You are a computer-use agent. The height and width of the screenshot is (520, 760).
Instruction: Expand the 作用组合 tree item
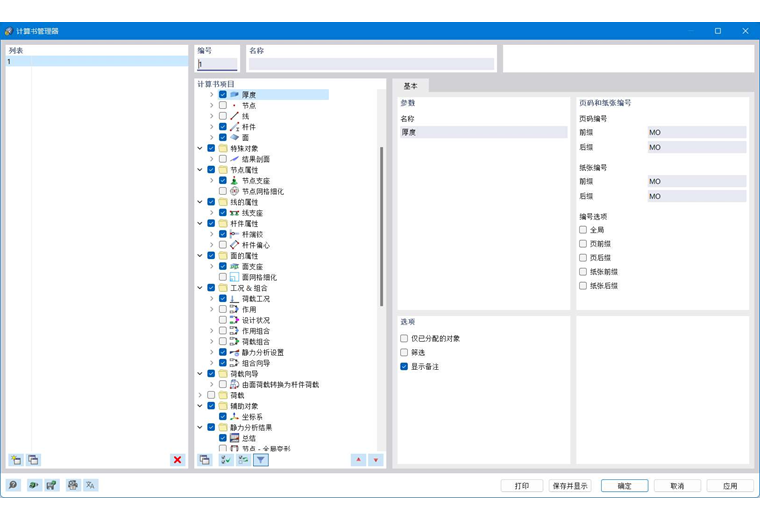tap(211, 331)
